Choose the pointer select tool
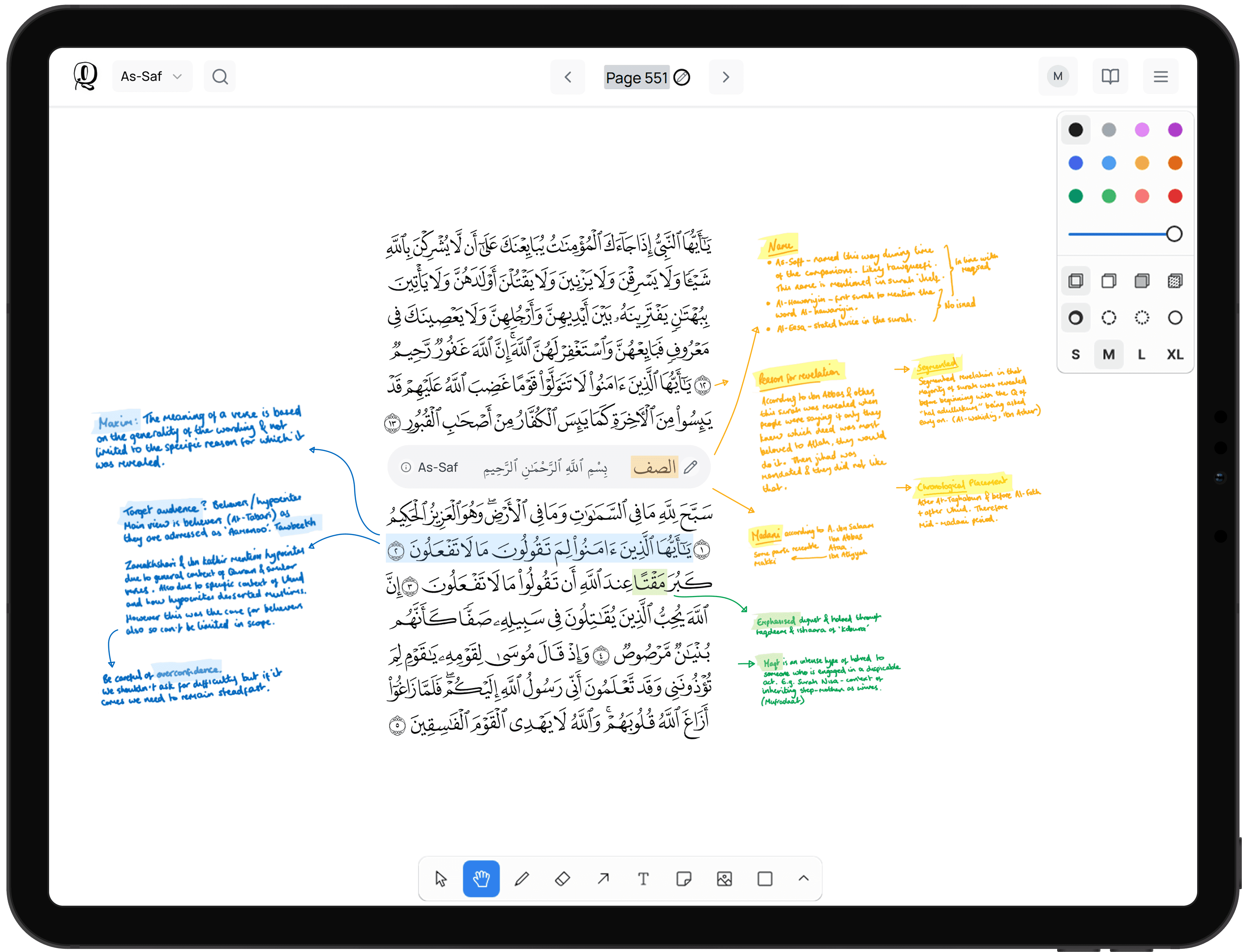The image size is (1242, 952). pos(440,878)
